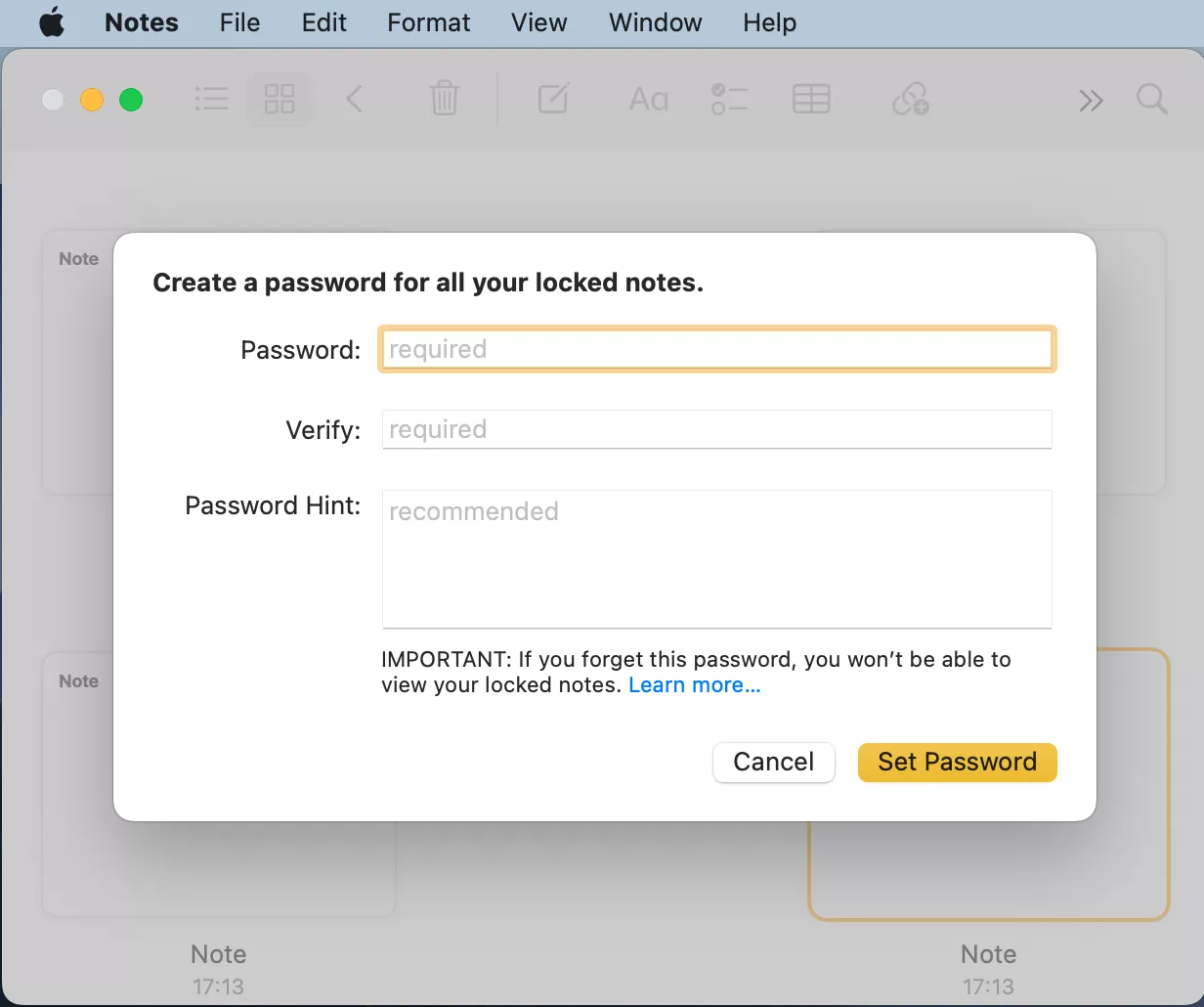
Task: Select the gallery view grid icon
Action: 279,99
